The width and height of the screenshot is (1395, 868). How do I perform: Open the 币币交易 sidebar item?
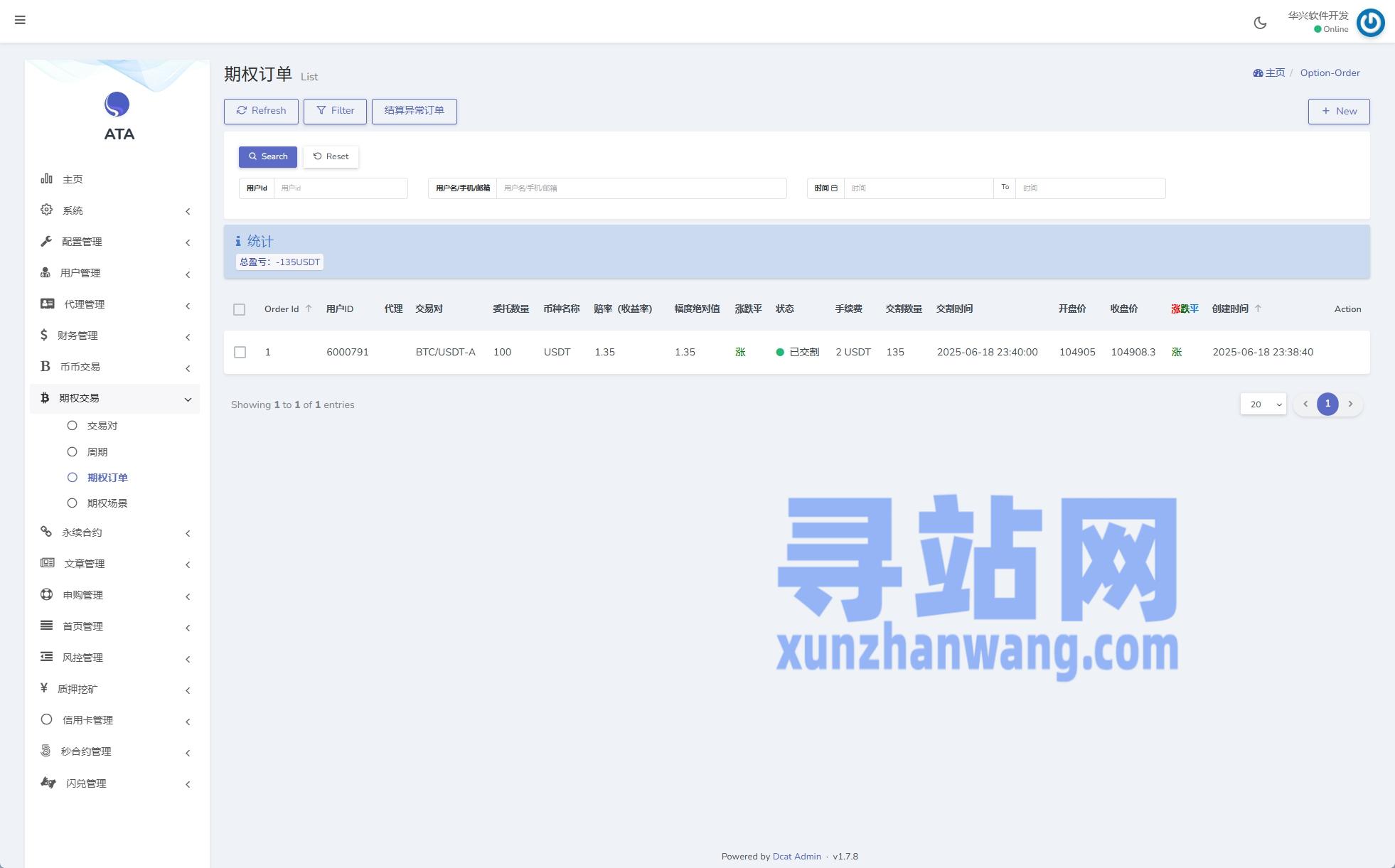point(114,367)
